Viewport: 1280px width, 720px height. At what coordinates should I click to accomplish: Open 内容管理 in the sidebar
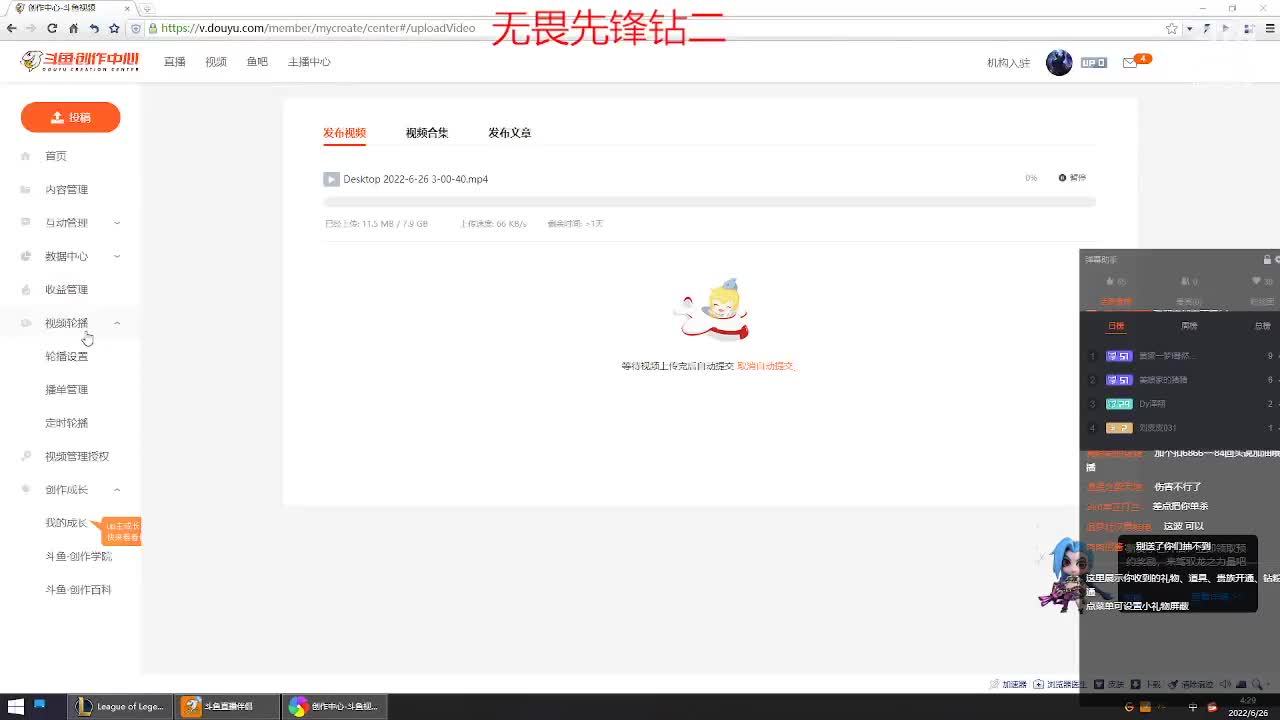coord(66,190)
